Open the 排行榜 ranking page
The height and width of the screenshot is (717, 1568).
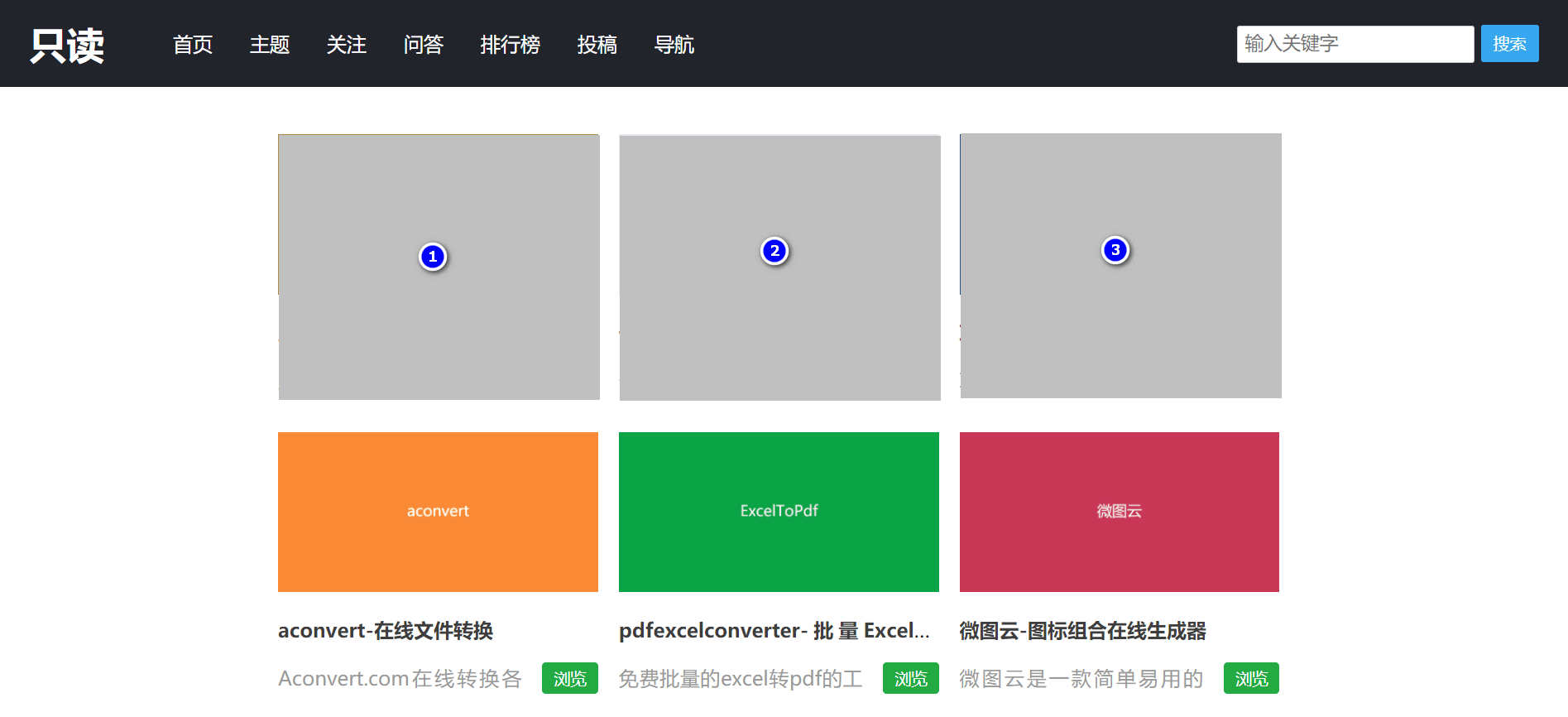(511, 45)
